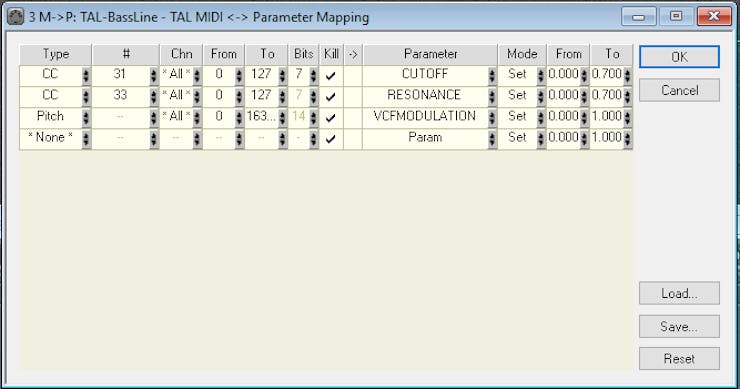Image resolution: width=740 pixels, height=389 pixels.
Task: Maximize the Parameter Mapping window
Action: point(676,17)
